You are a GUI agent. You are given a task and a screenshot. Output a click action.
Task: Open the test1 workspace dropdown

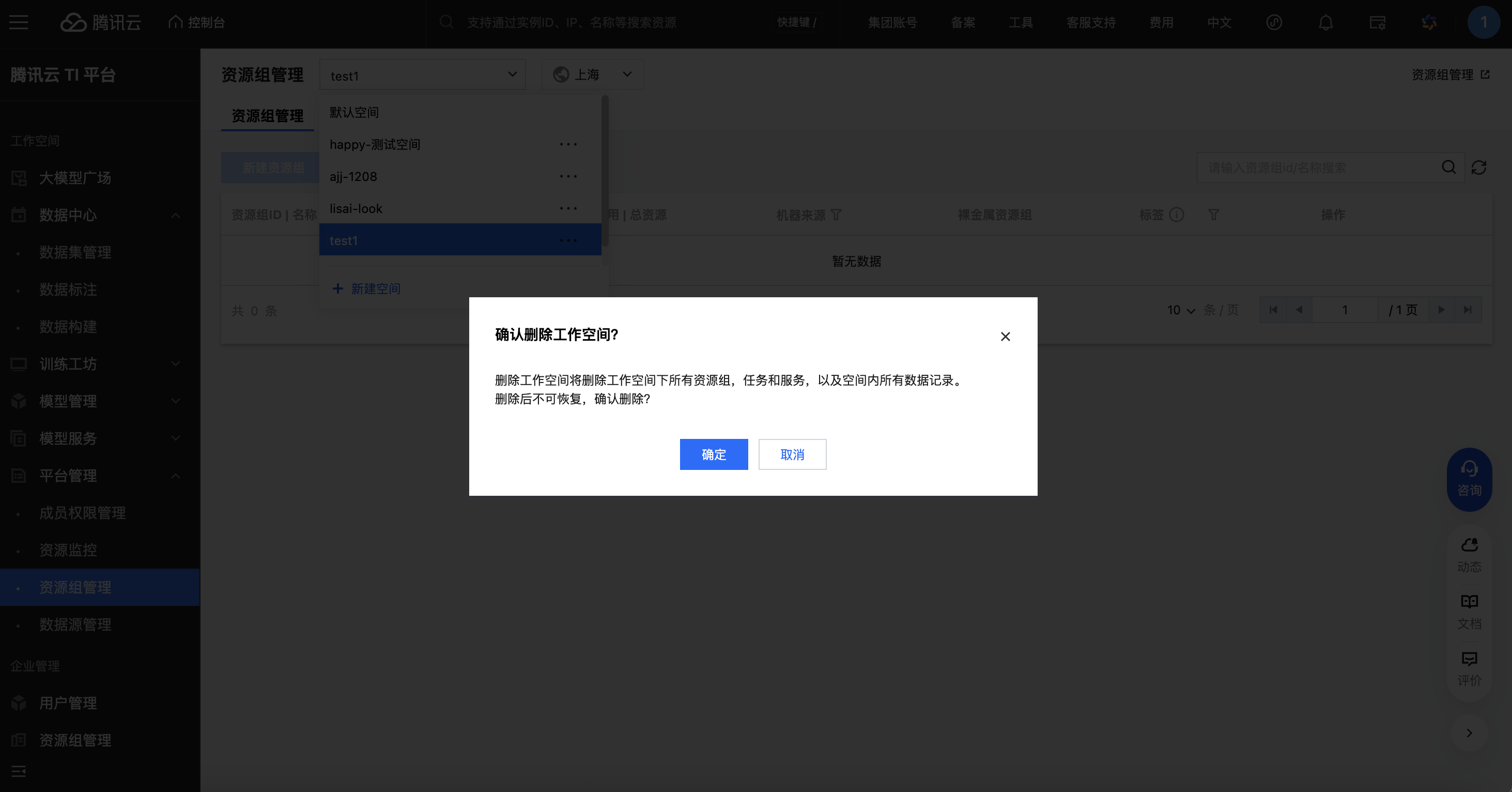point(422,75)
